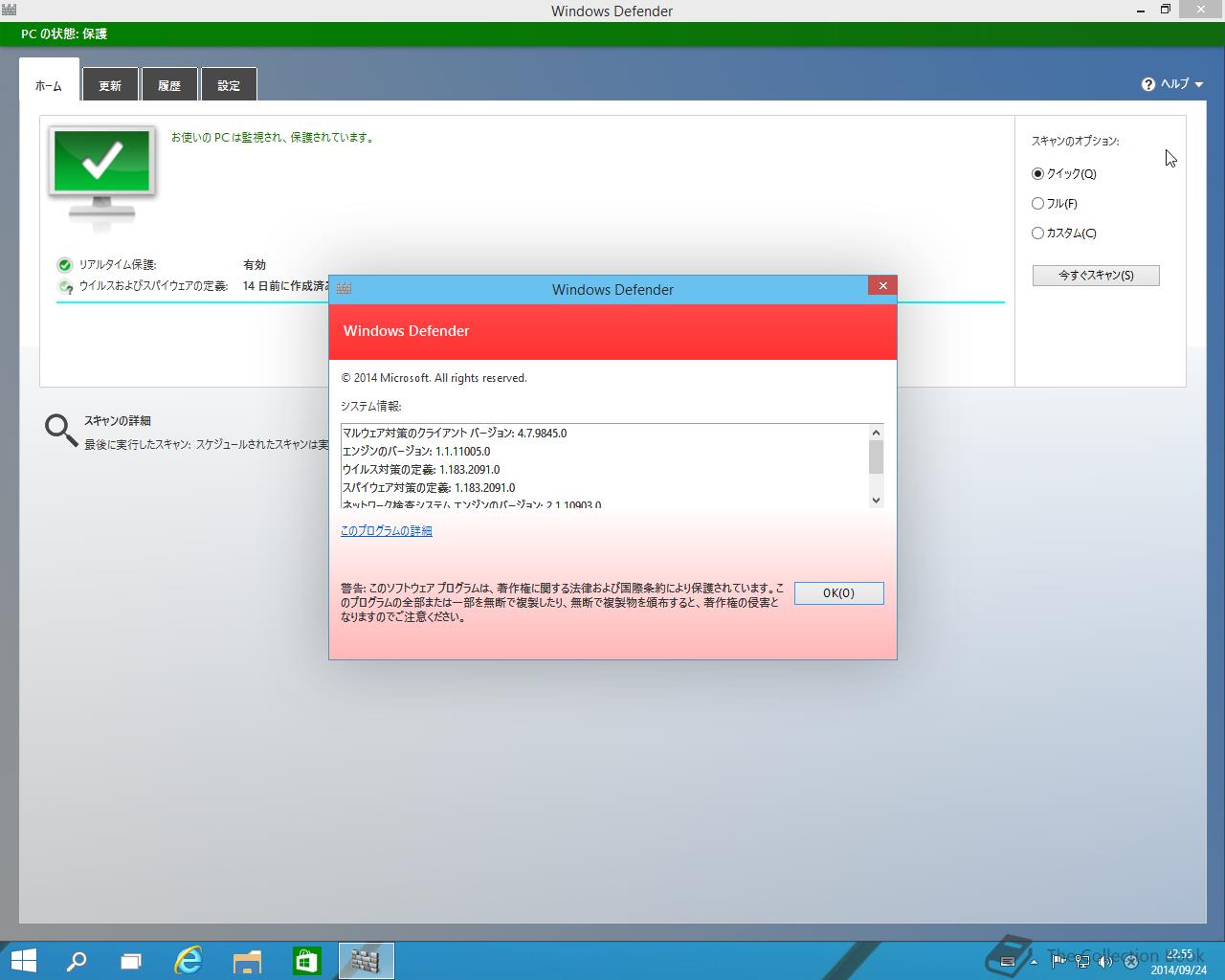Restore down the main Defender window

[1166, 10]
